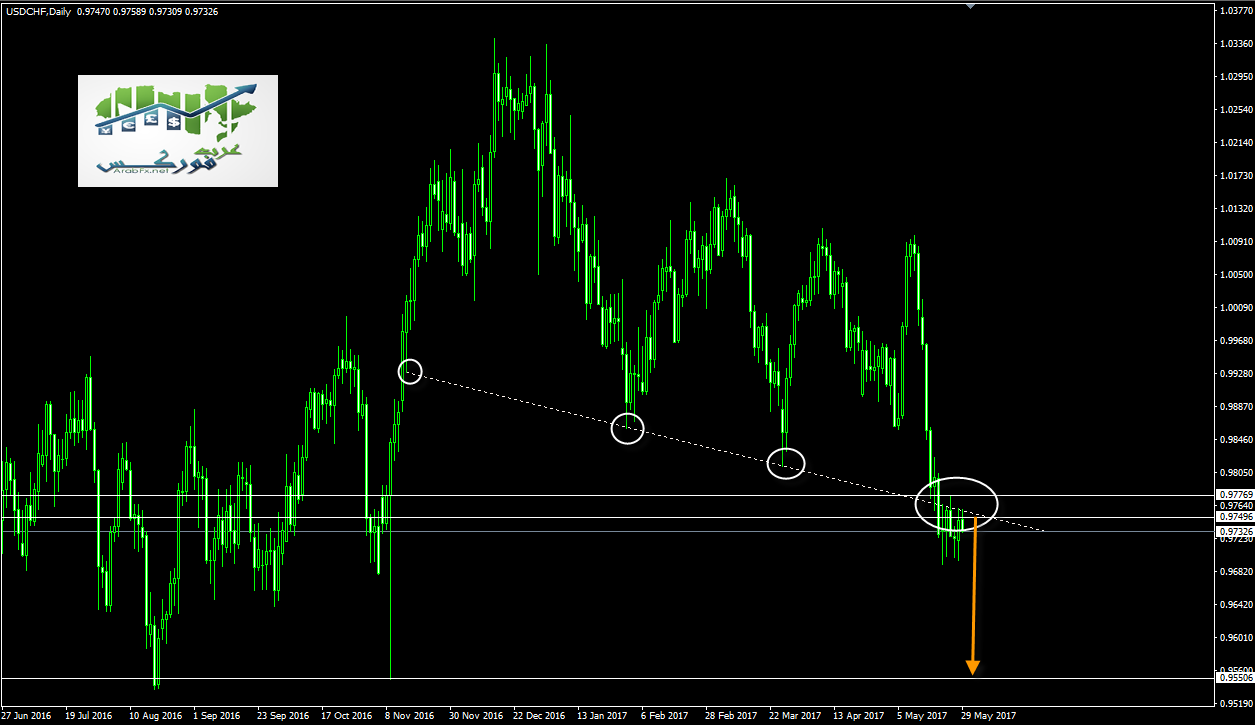Click the 22 Dec 2016 date label
The width and height of the screenshot is (1255, 725).
[539, 716]
